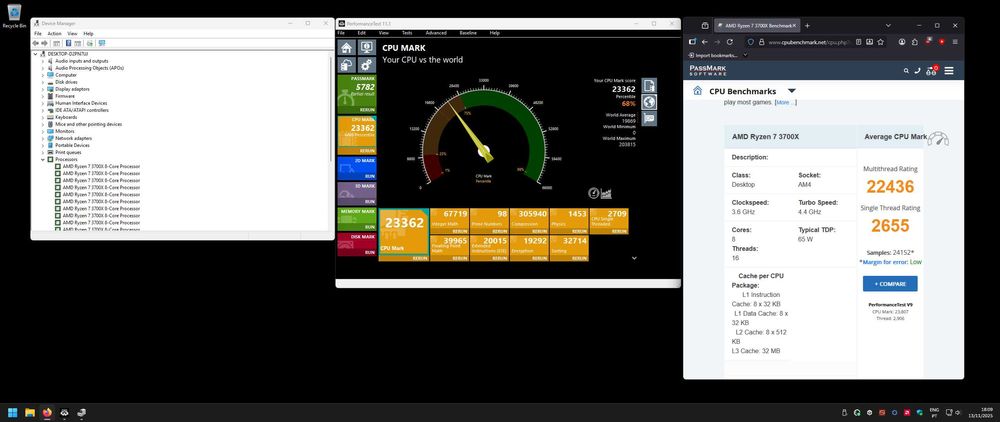Select the gauge view icon under the speedometer
The width and height of the screenshot is (1000, 422).
click(x=594, y=193)
